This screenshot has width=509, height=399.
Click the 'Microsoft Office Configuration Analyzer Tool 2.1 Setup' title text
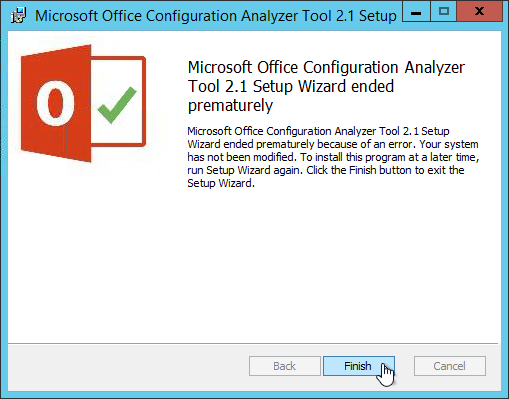(x=216, y=16)
